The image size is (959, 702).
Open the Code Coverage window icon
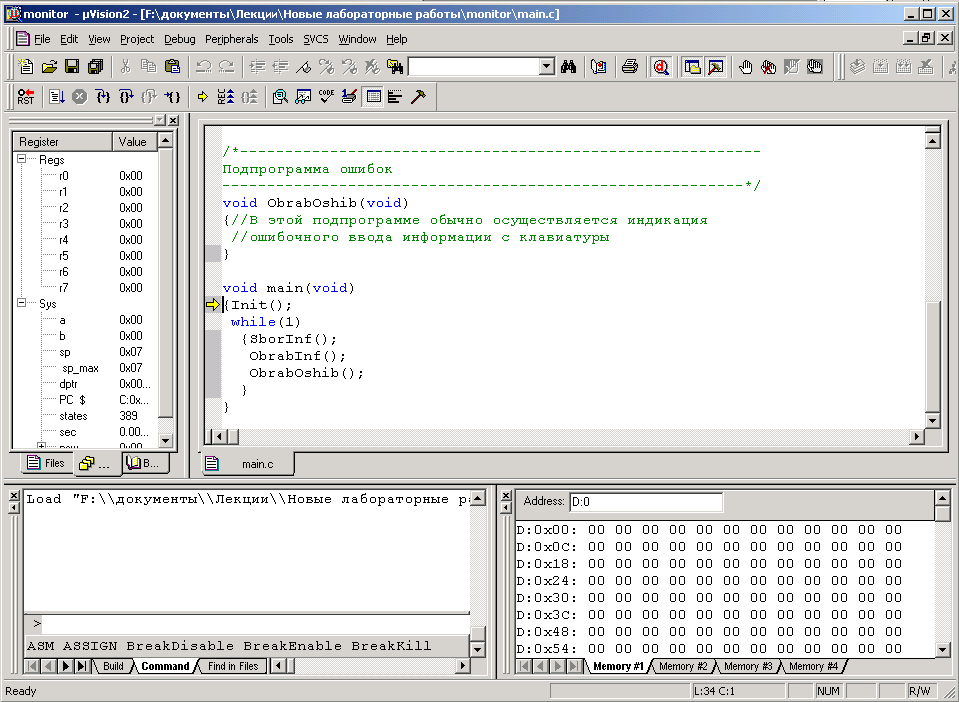[x=326, y=97]
